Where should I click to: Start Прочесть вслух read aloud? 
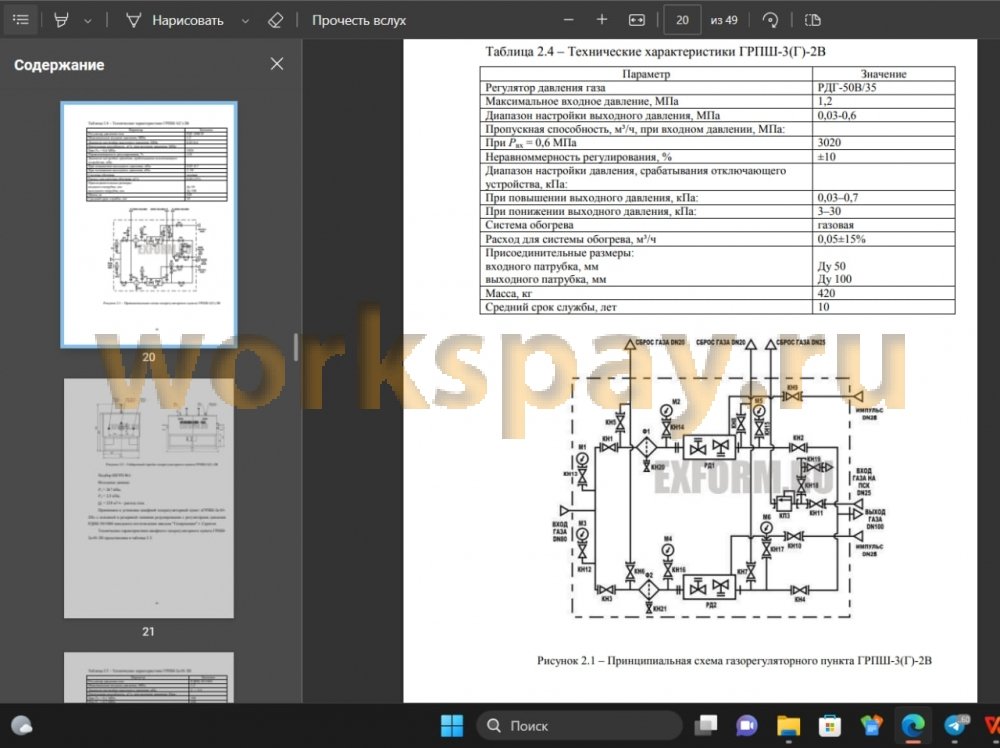click(x=358, y=20)
